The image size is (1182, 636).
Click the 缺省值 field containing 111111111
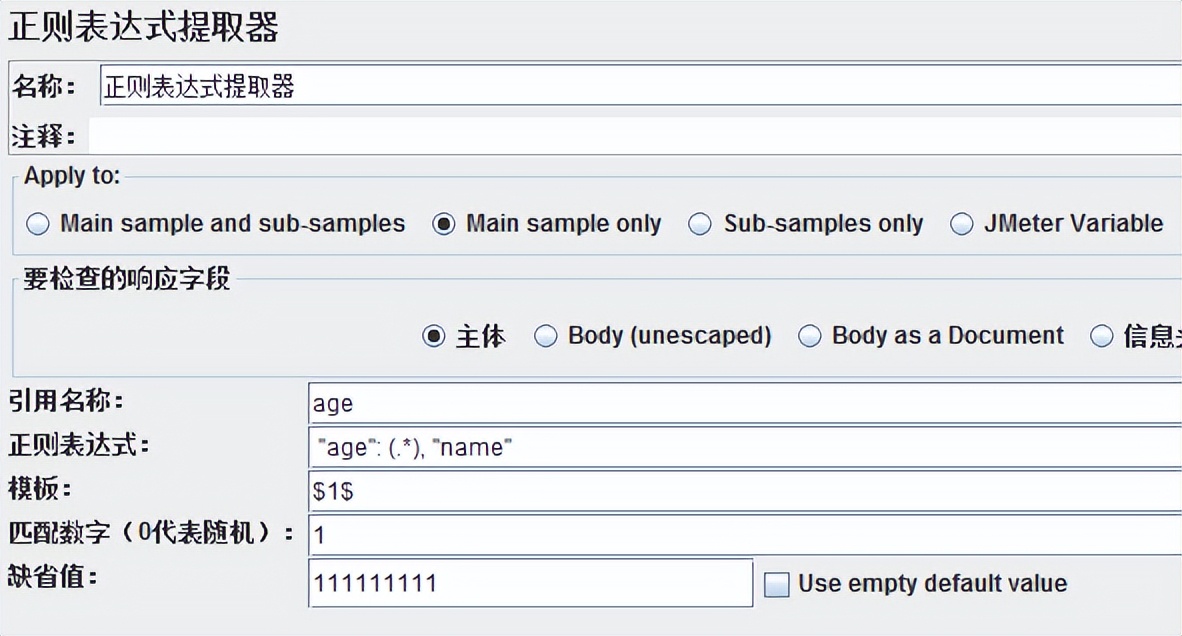530,583
